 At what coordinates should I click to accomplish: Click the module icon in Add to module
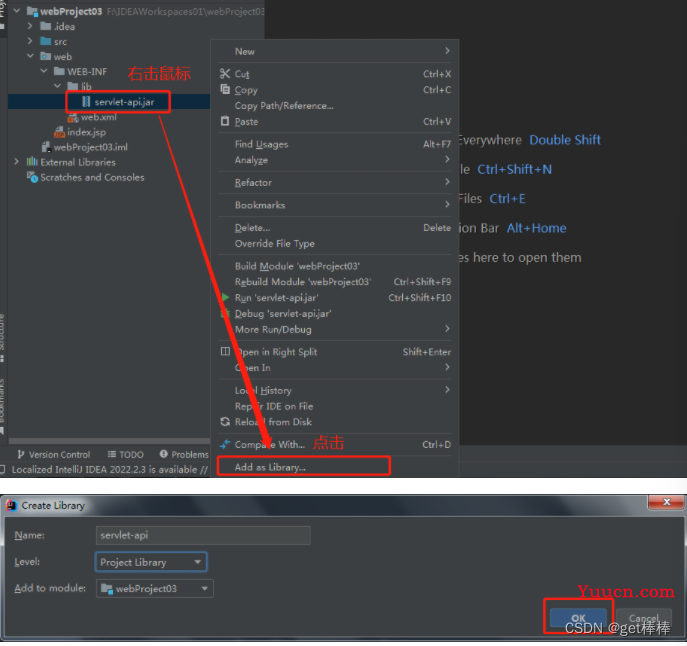tap(107, 588)
